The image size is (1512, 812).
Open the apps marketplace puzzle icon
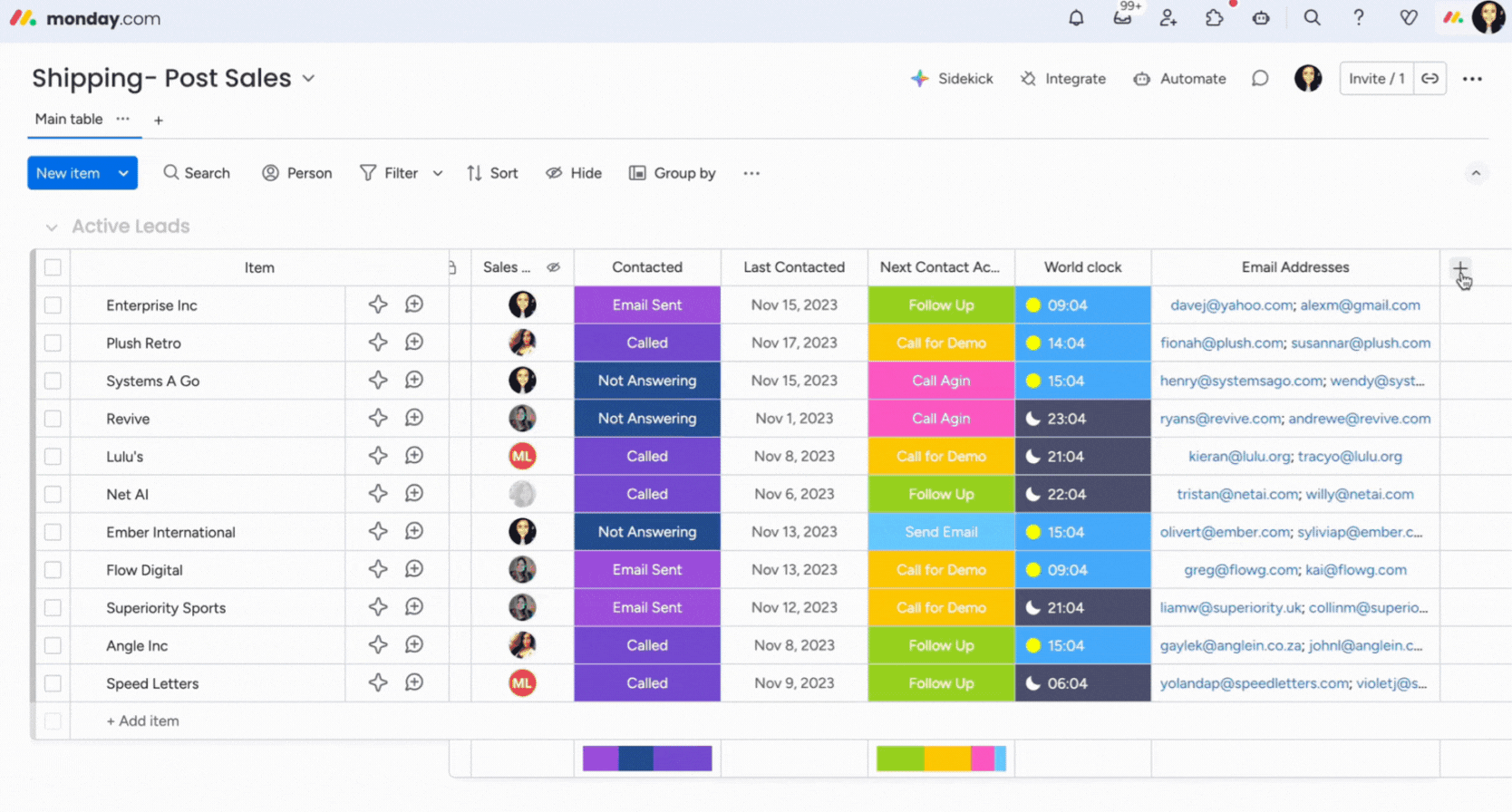click(x=1215, y=18)
